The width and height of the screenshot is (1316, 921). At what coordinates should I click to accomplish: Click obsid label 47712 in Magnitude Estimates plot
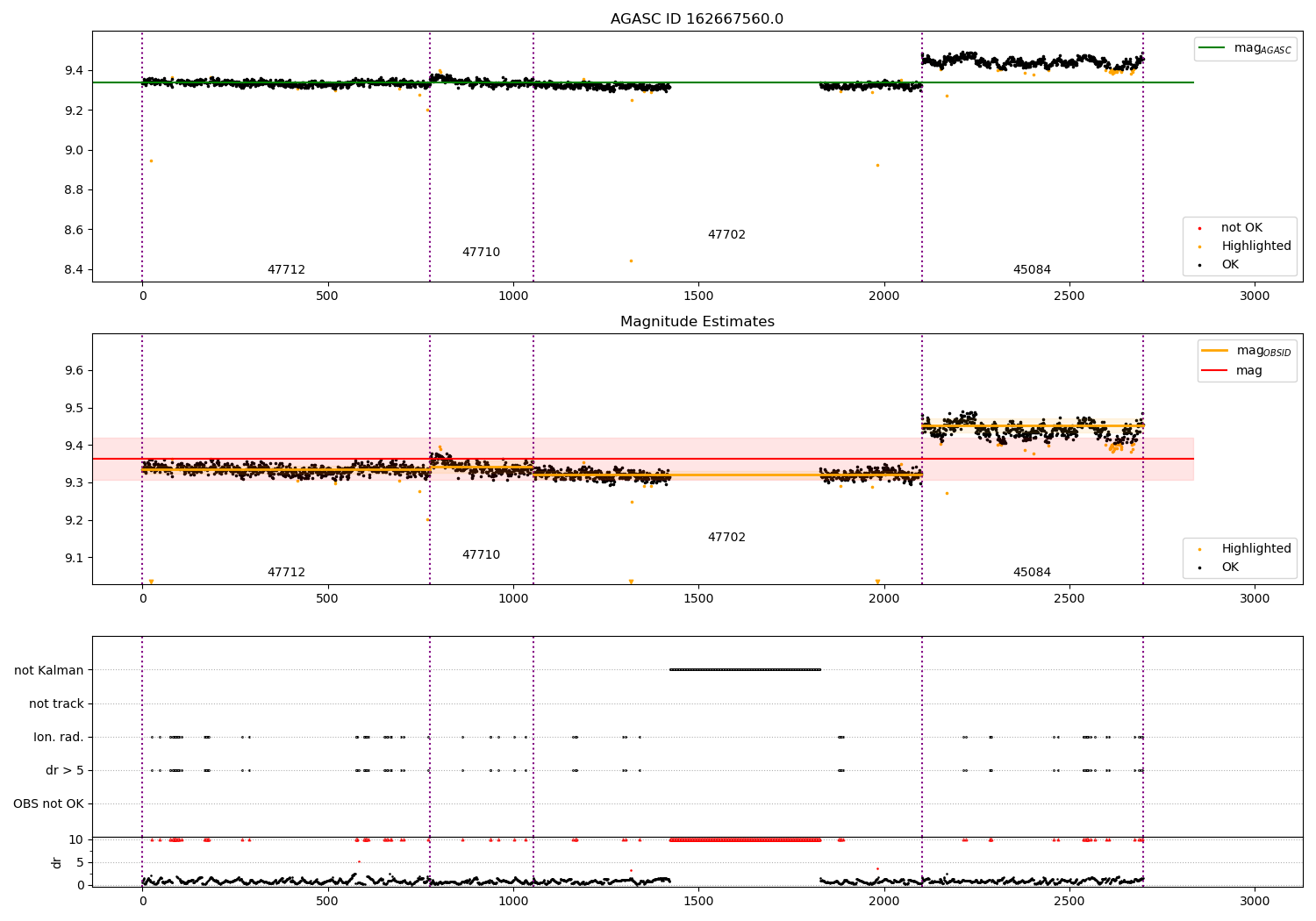click(x=286, y=573)
